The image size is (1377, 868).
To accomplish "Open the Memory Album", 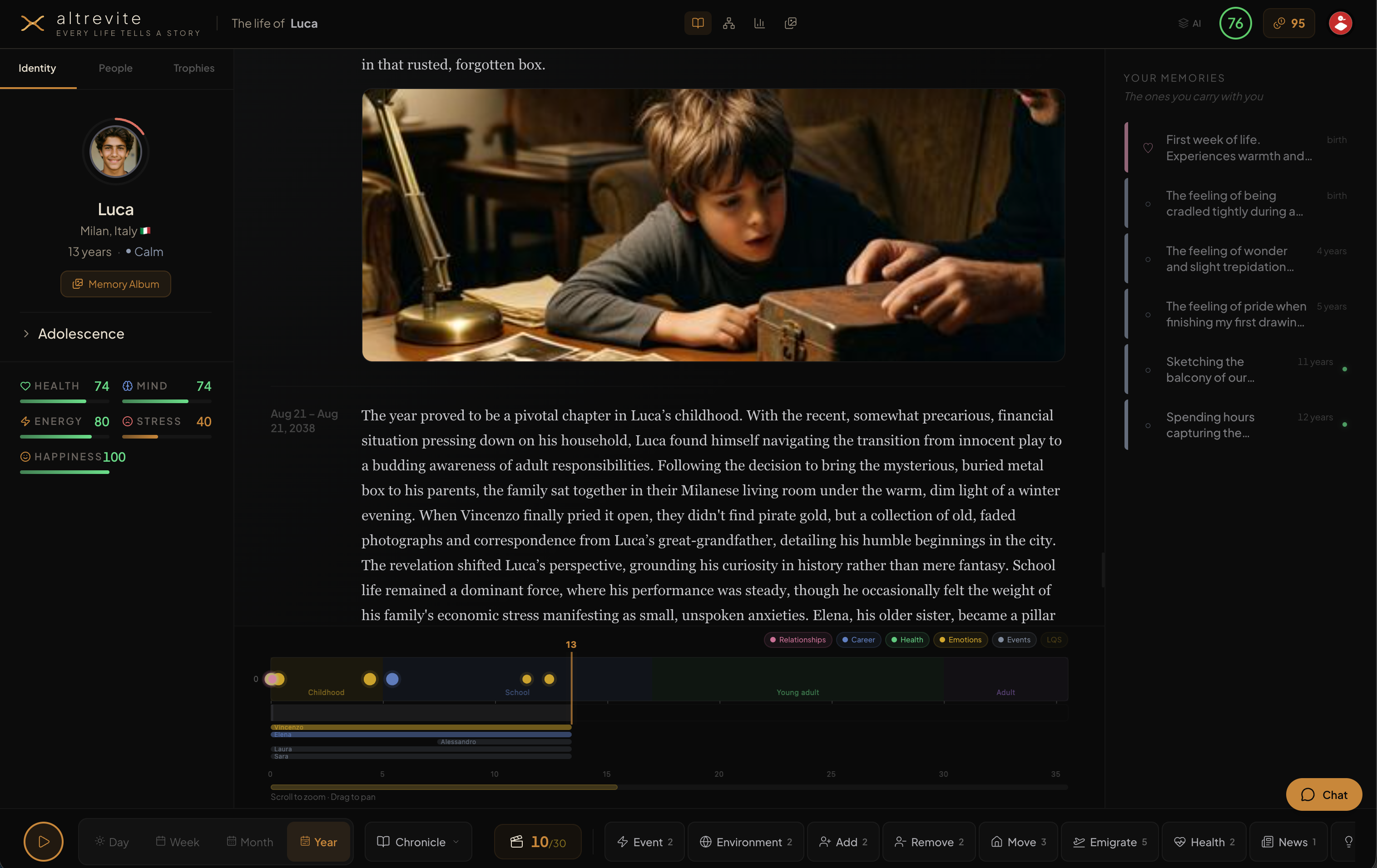I will tap(115, 284).
